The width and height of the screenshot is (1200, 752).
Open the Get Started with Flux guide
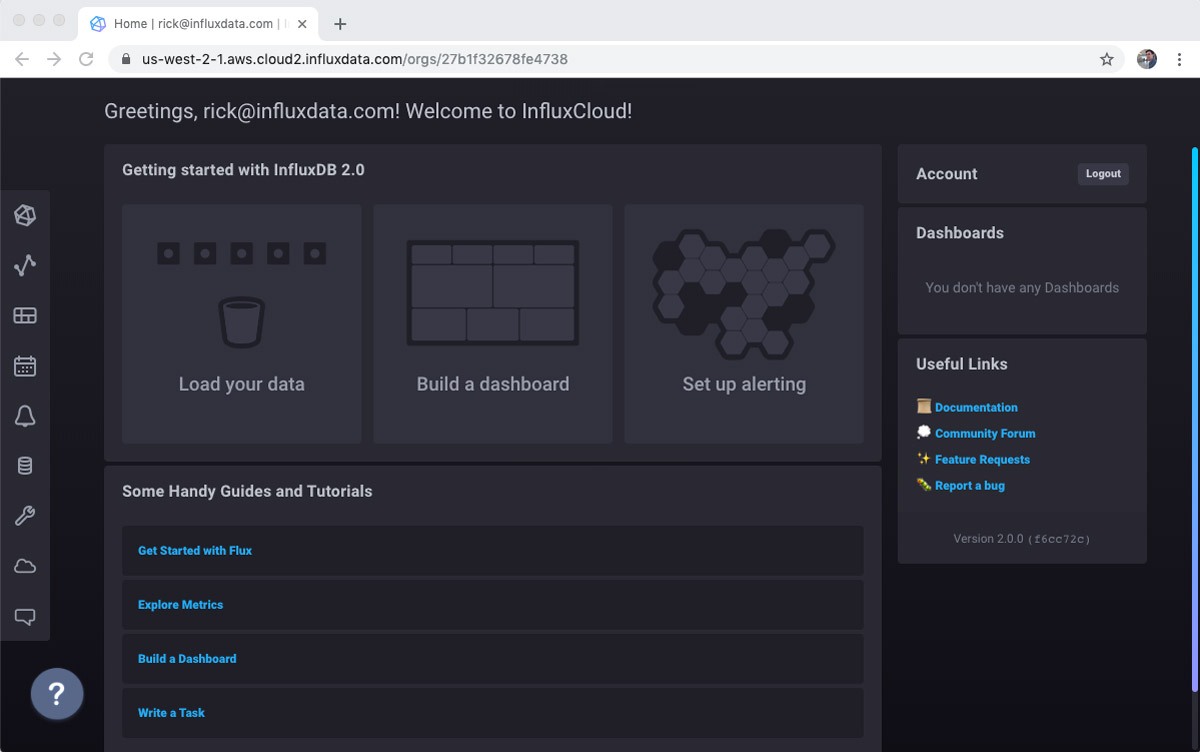tap(194, 550)
